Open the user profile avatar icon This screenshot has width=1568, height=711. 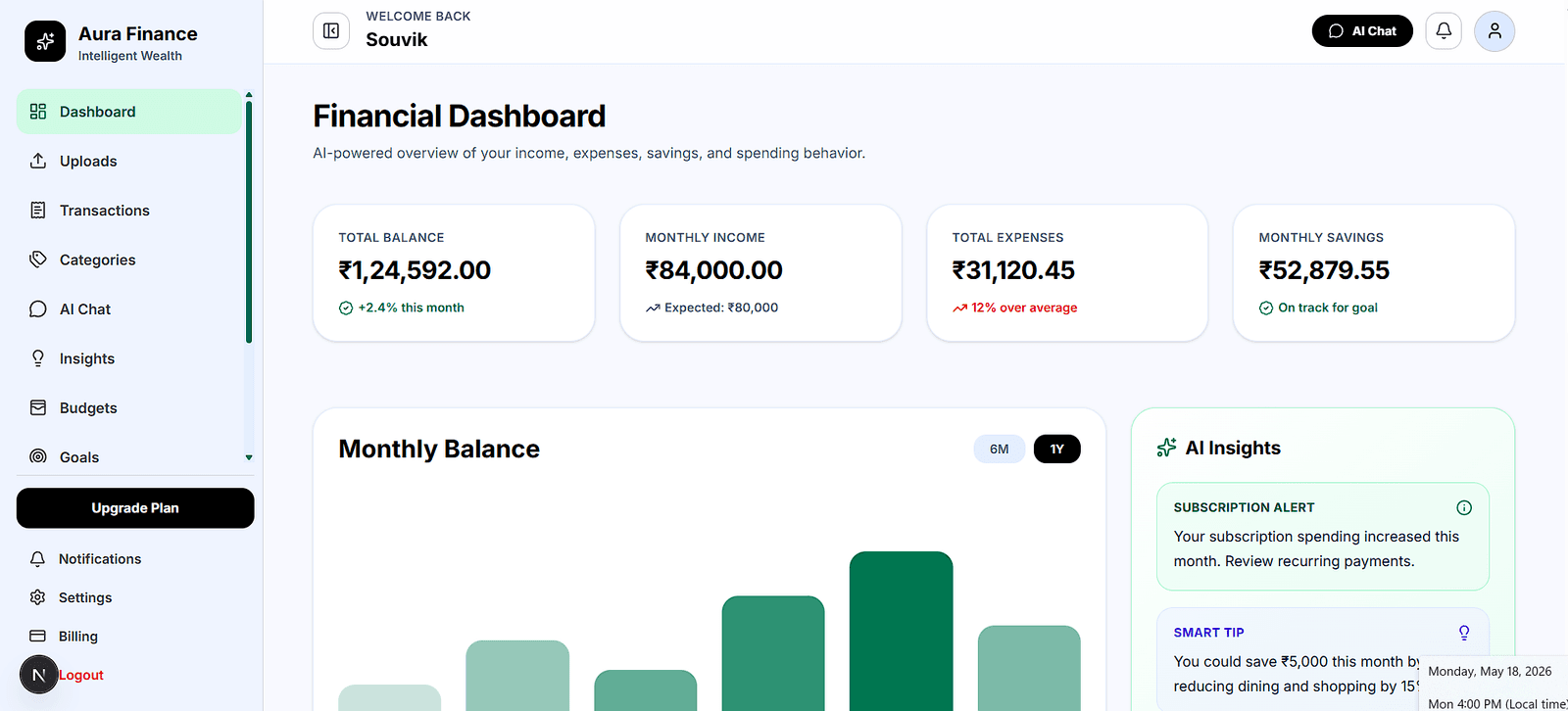(x=1494, y=31)
